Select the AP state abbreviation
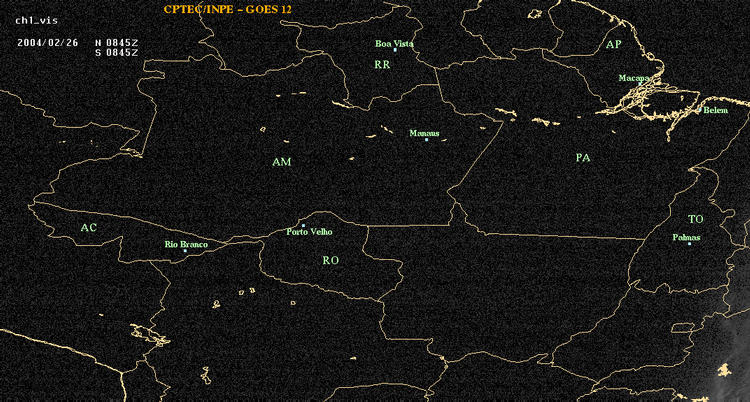This screenshot has height=402, width=750. (613, 45)
